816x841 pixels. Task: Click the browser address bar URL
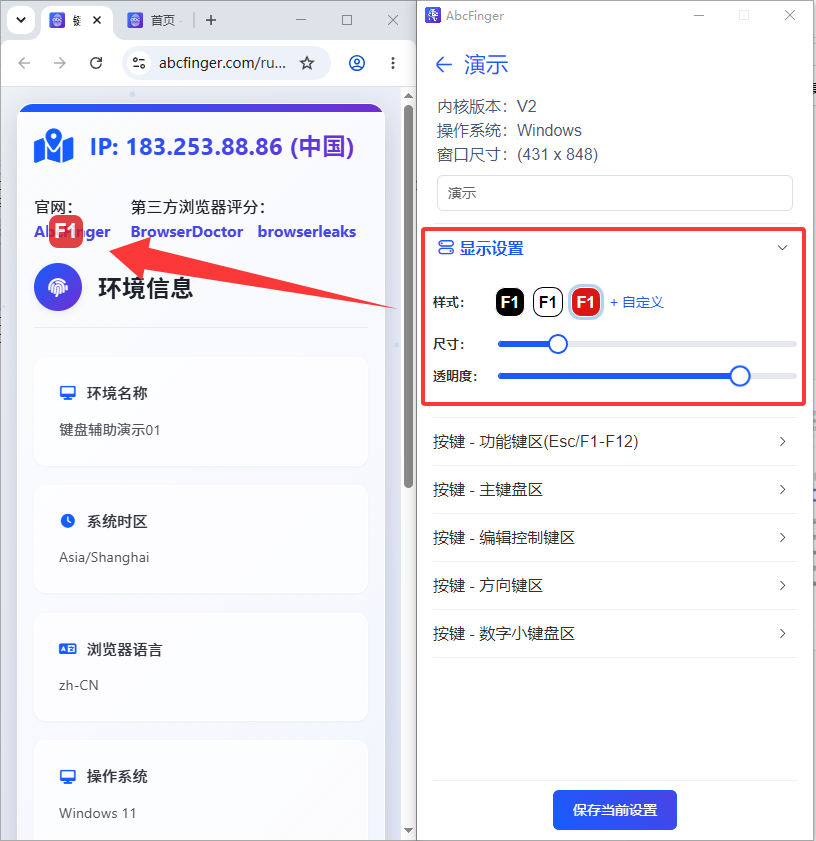click(222, 63)
